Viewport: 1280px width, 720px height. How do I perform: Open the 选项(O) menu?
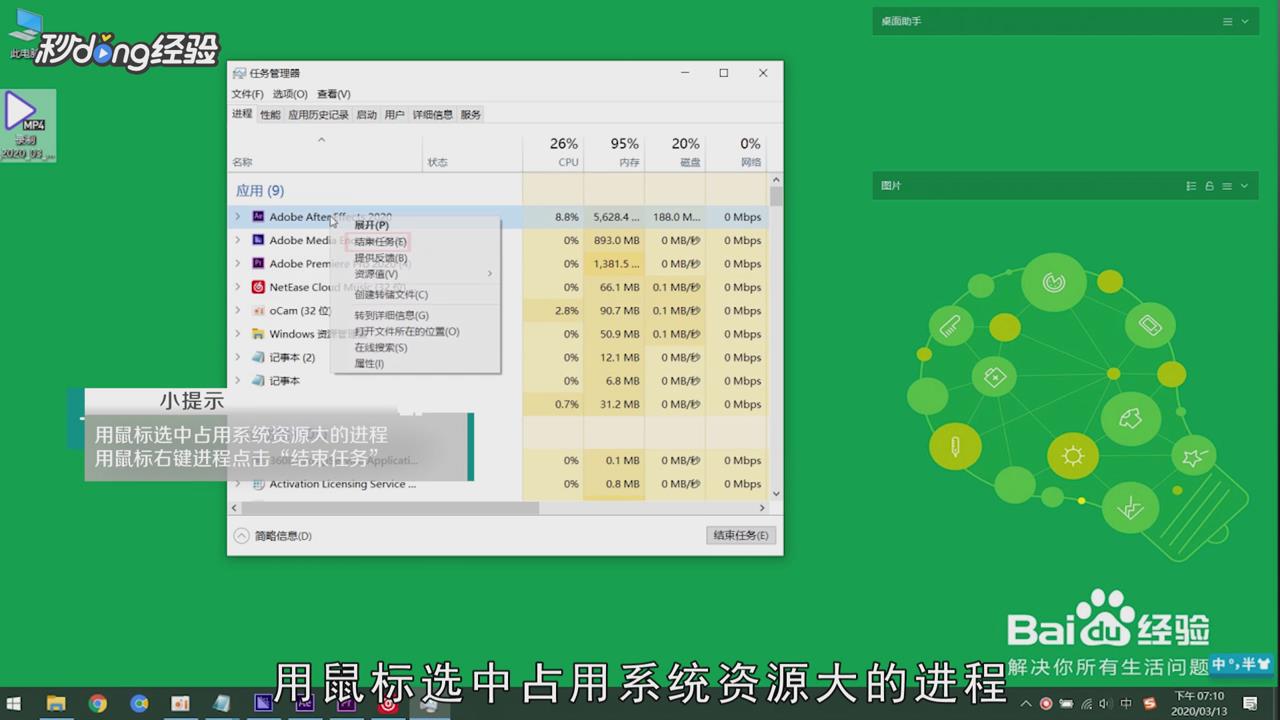290,94
